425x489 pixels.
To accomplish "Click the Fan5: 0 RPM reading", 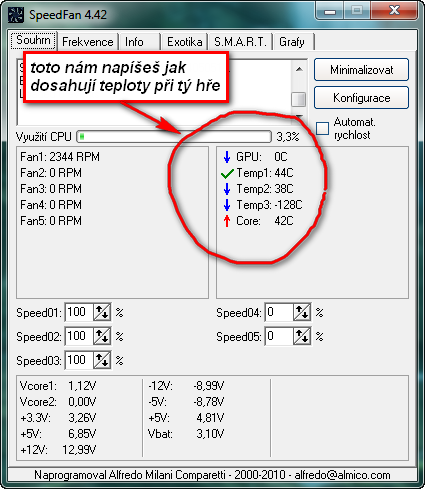I will [51, 221].
